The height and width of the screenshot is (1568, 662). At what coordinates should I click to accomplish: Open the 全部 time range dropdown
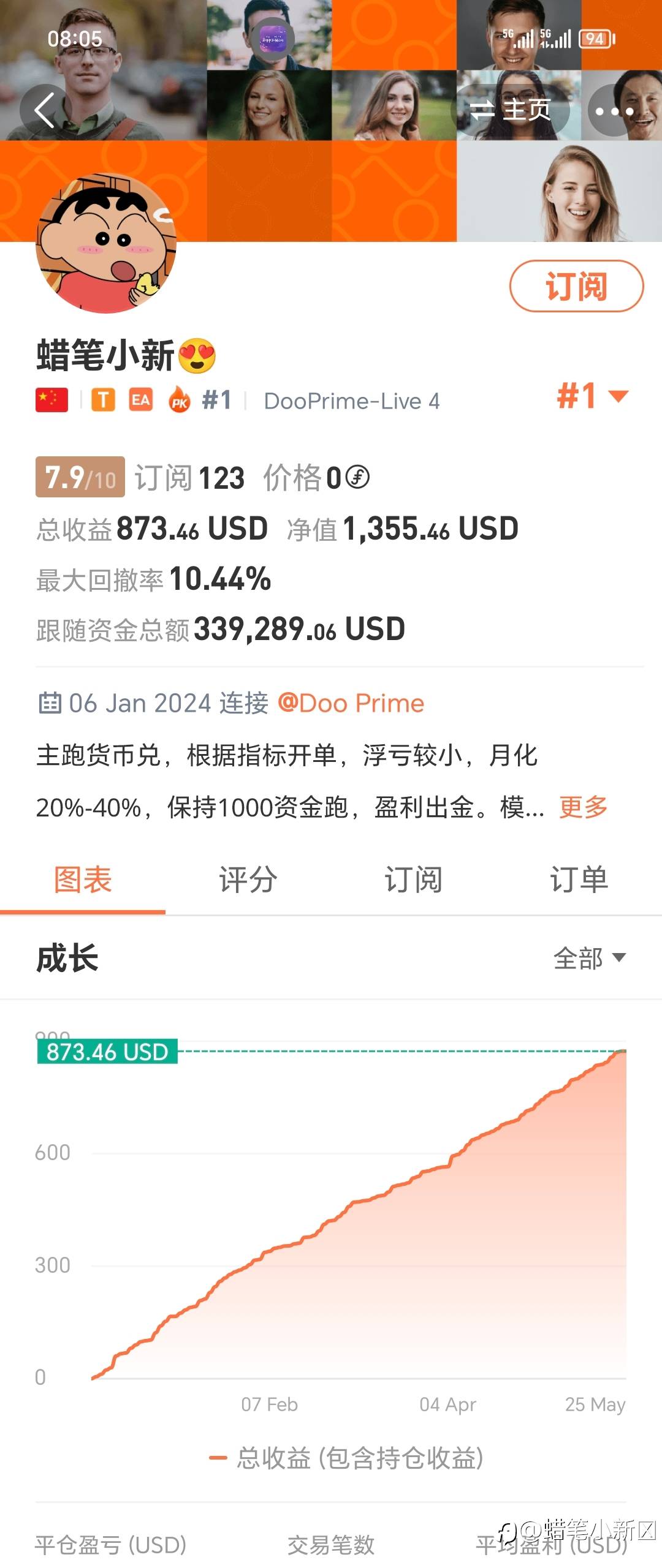[x=590, y=958]
